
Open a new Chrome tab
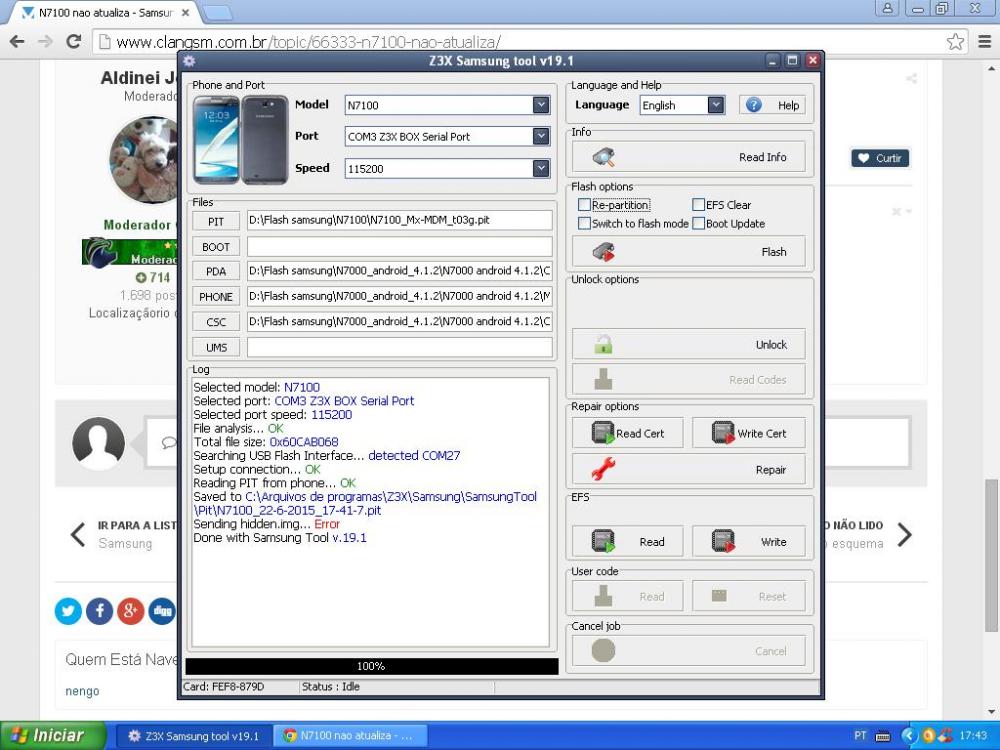coord(217,12)
